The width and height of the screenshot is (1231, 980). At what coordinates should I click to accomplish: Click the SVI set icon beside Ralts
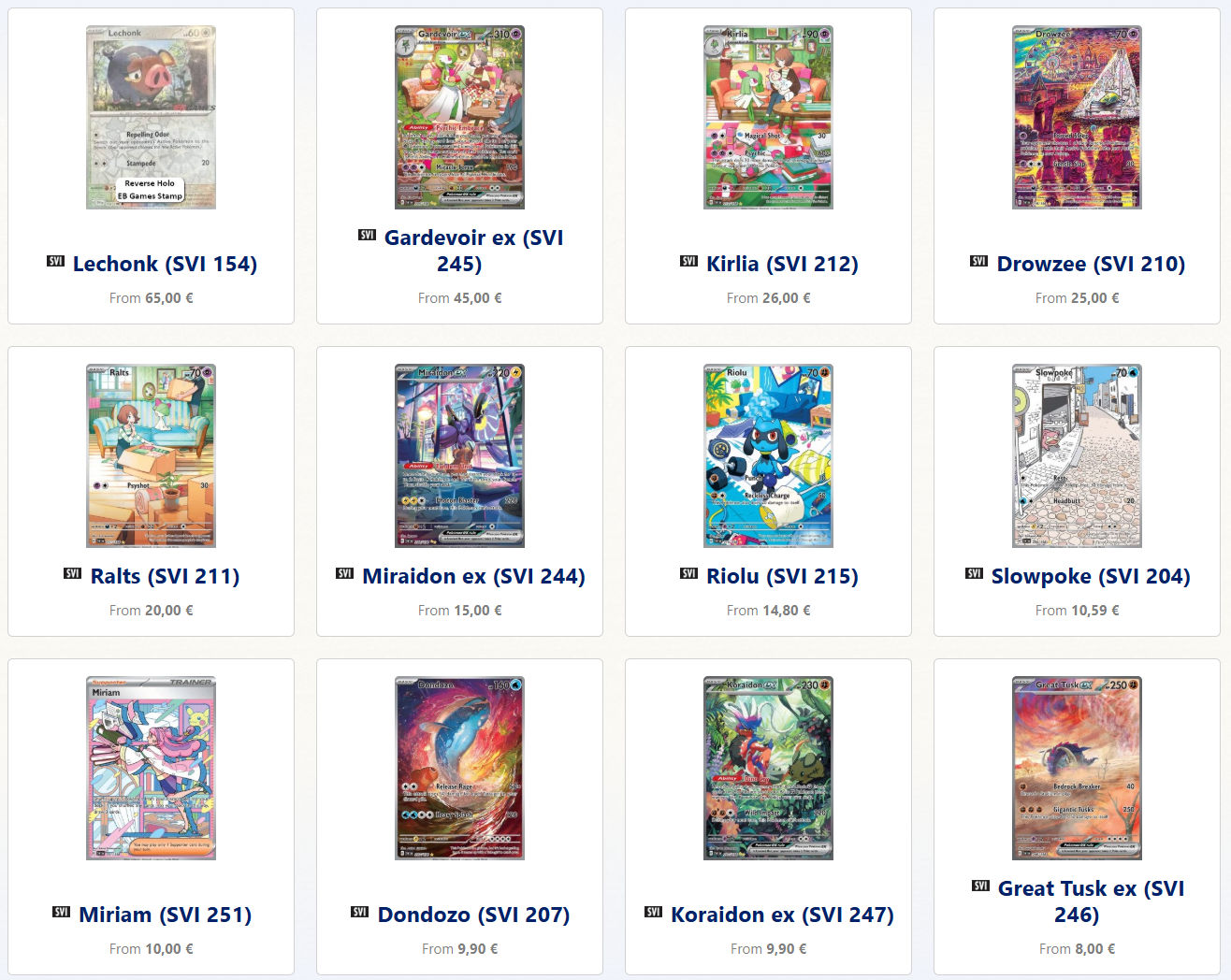click(x=72, y=573)
